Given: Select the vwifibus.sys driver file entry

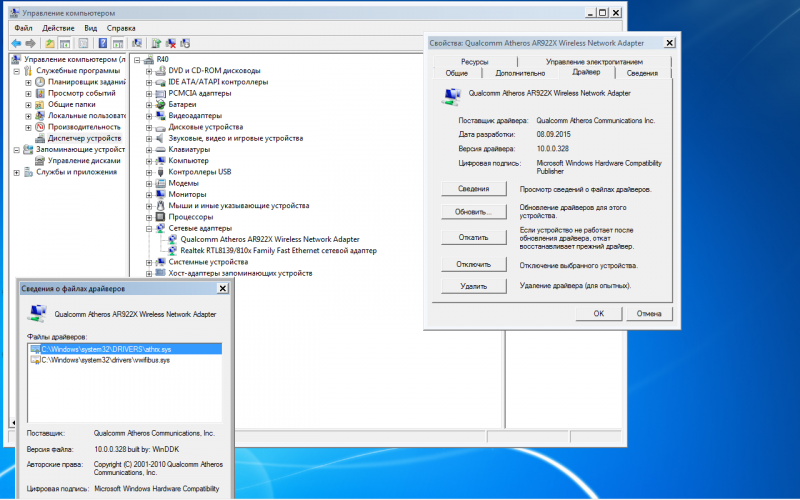Looking at the screenshot, I should (x=98, y=360).
